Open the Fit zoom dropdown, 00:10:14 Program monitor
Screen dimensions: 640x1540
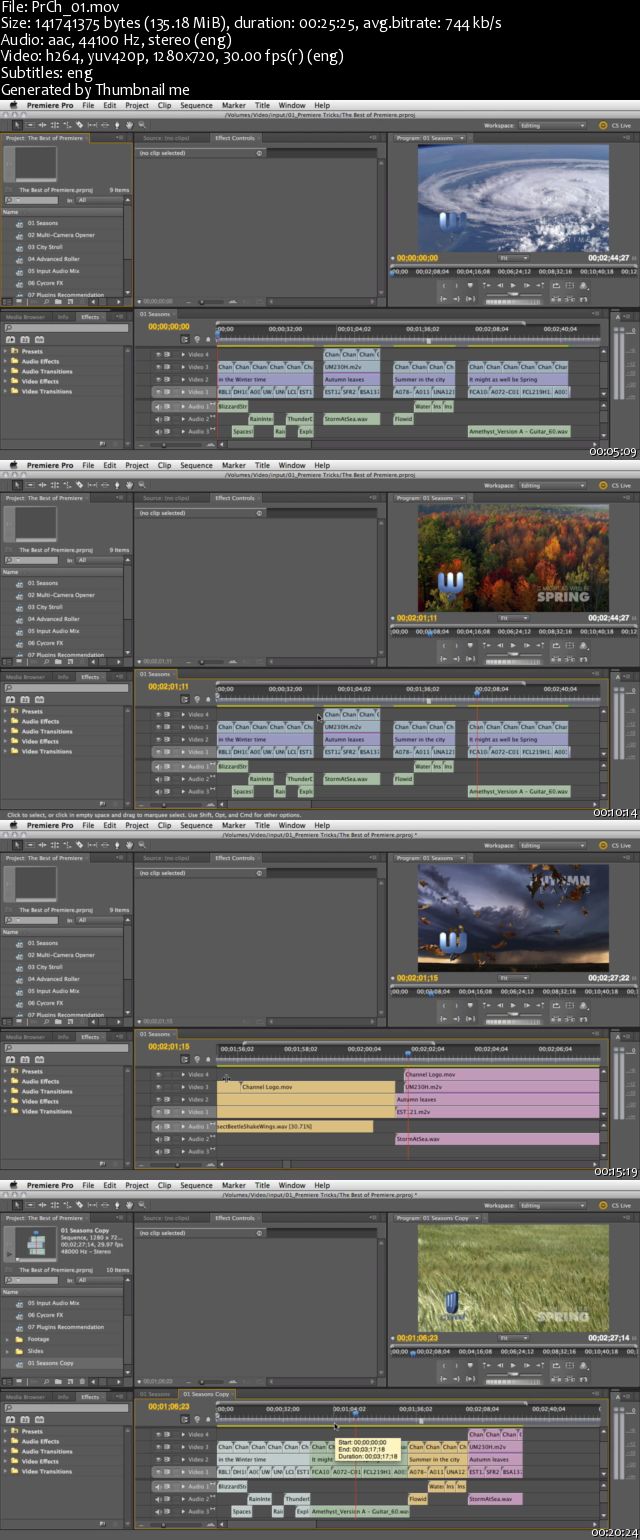click(513, 617)
